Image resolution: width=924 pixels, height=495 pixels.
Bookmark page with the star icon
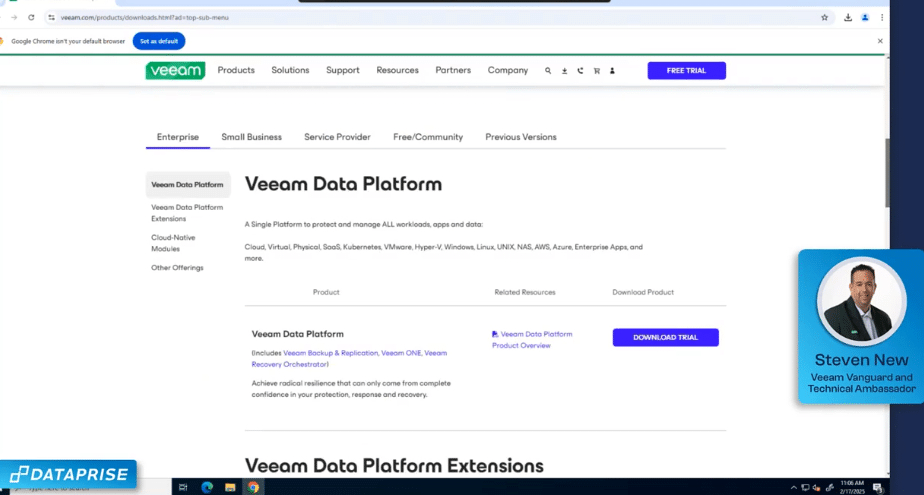point(824,18)
